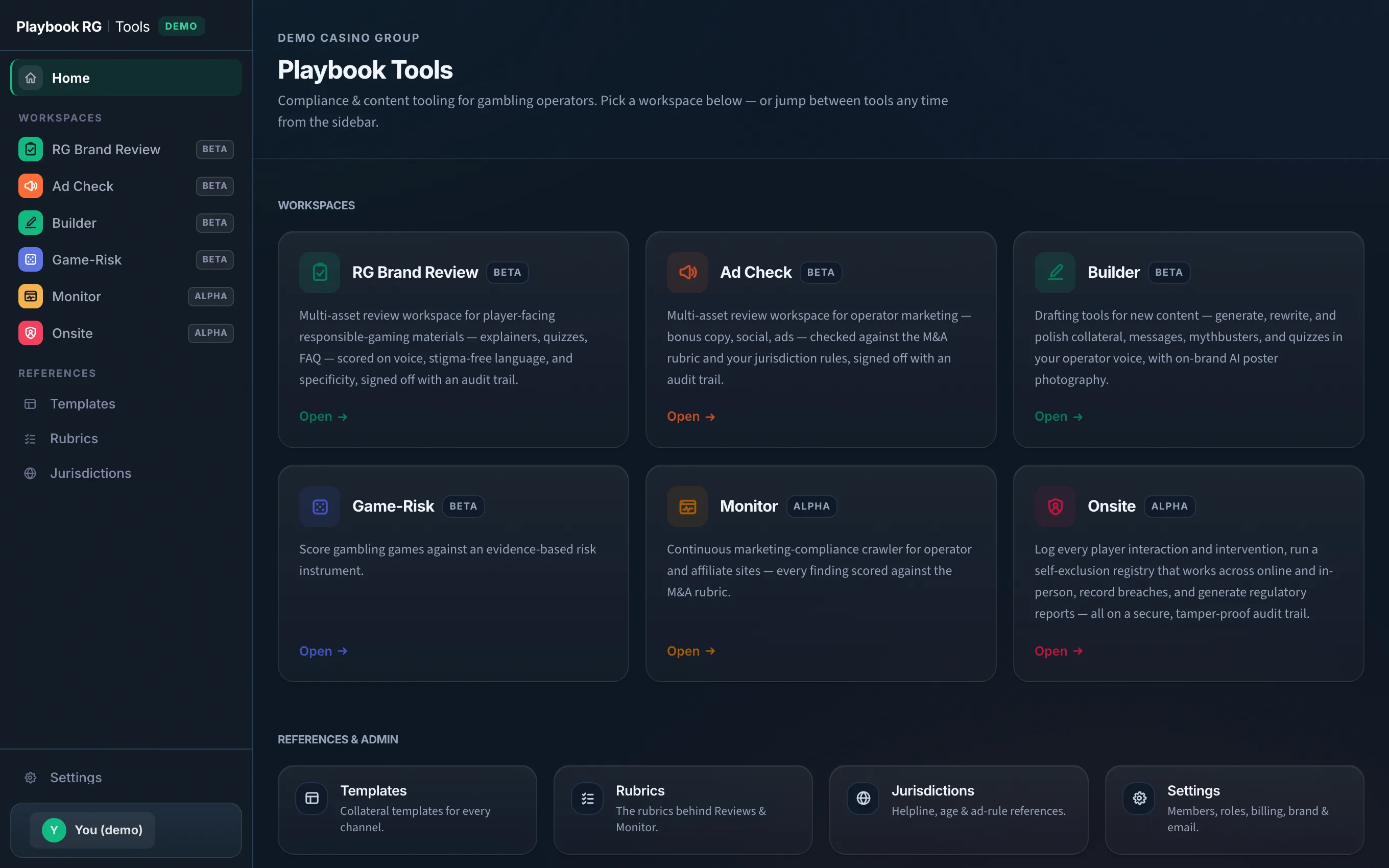Click the RG Brand Review card heading
Image resolution: width=1389 pixels, height=868 pixels.
[x=415, y=273]
